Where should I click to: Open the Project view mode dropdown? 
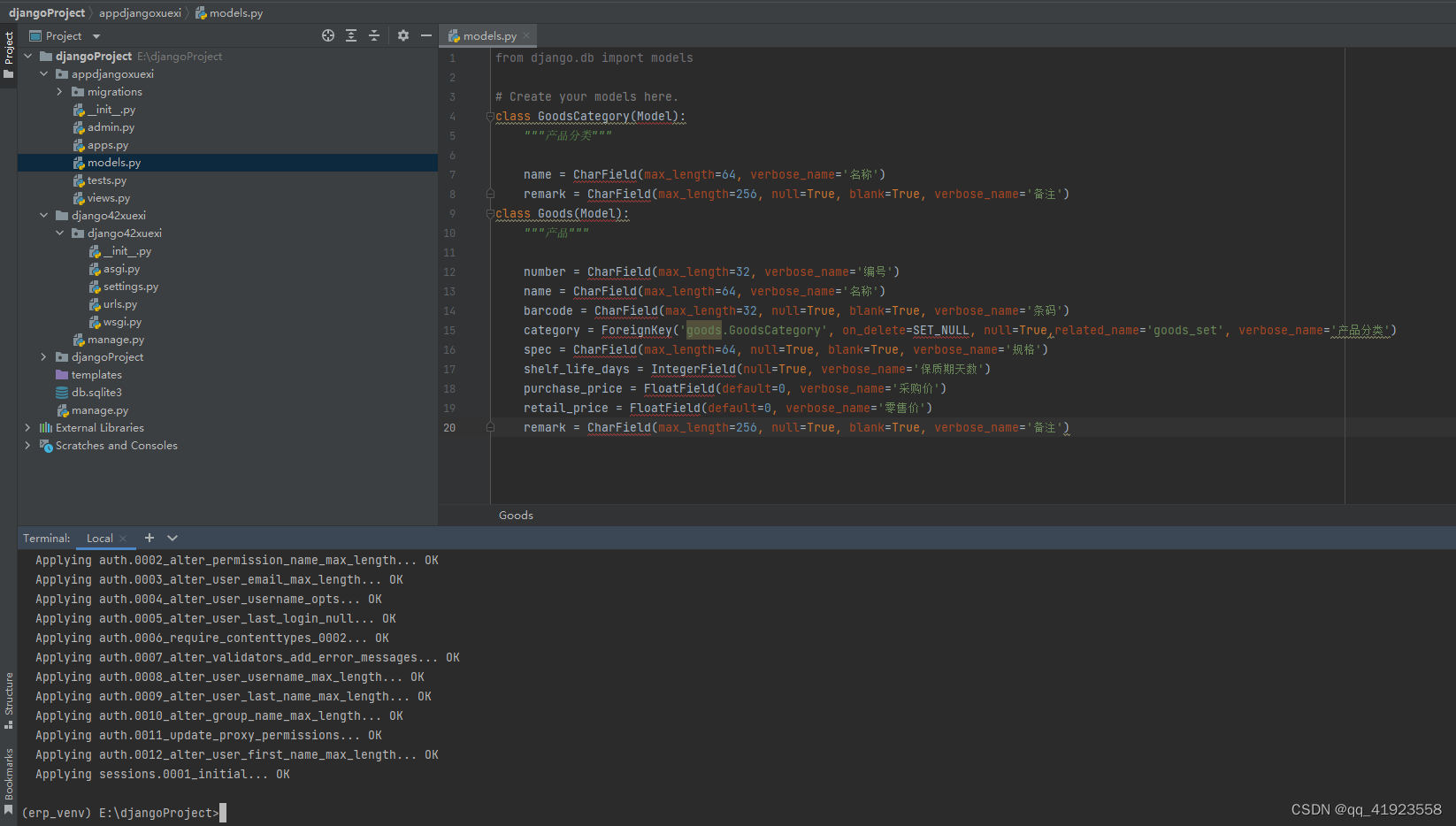(x=96, y=35)
